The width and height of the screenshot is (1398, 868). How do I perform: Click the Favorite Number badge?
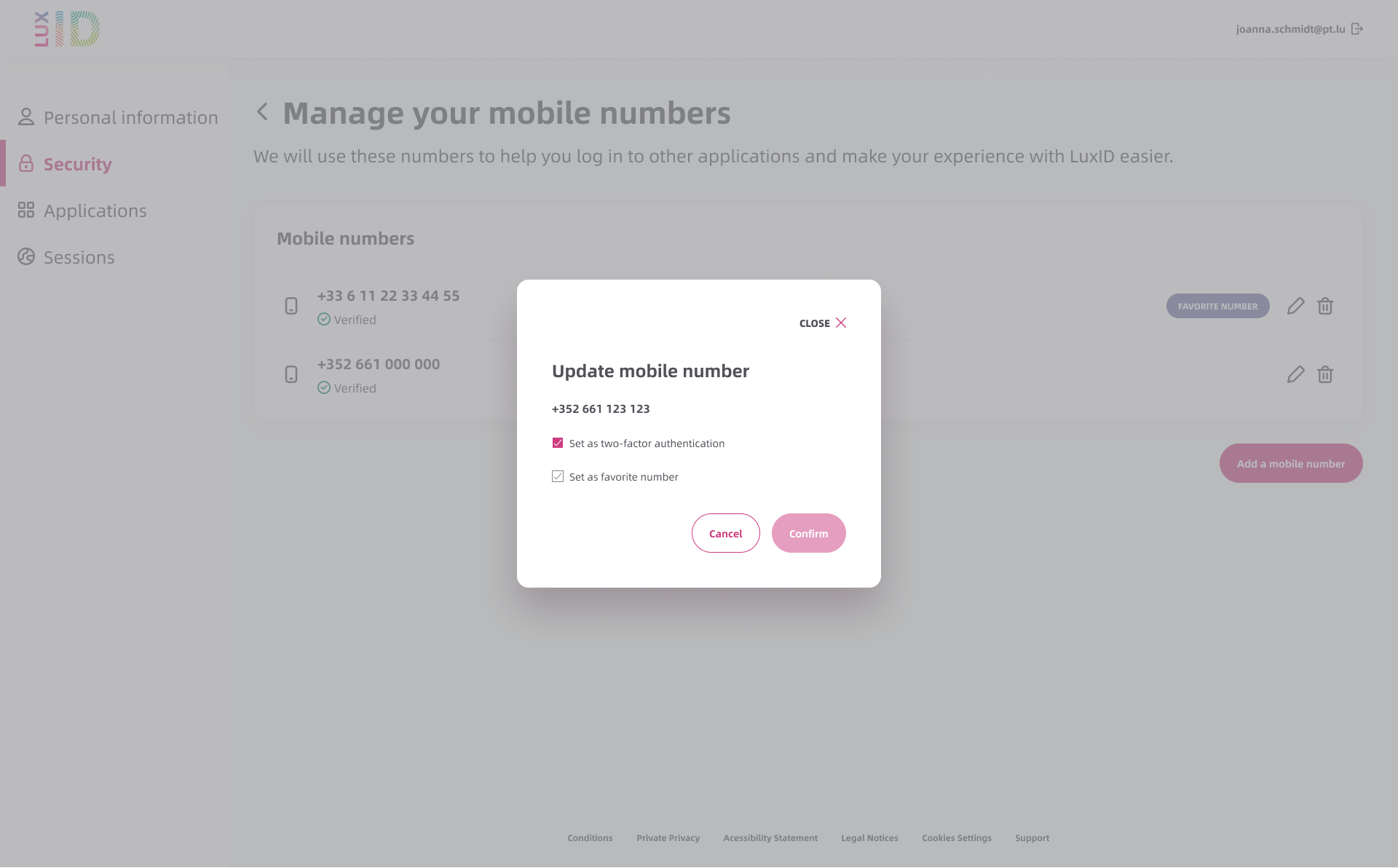click(x=1218, y=306)
